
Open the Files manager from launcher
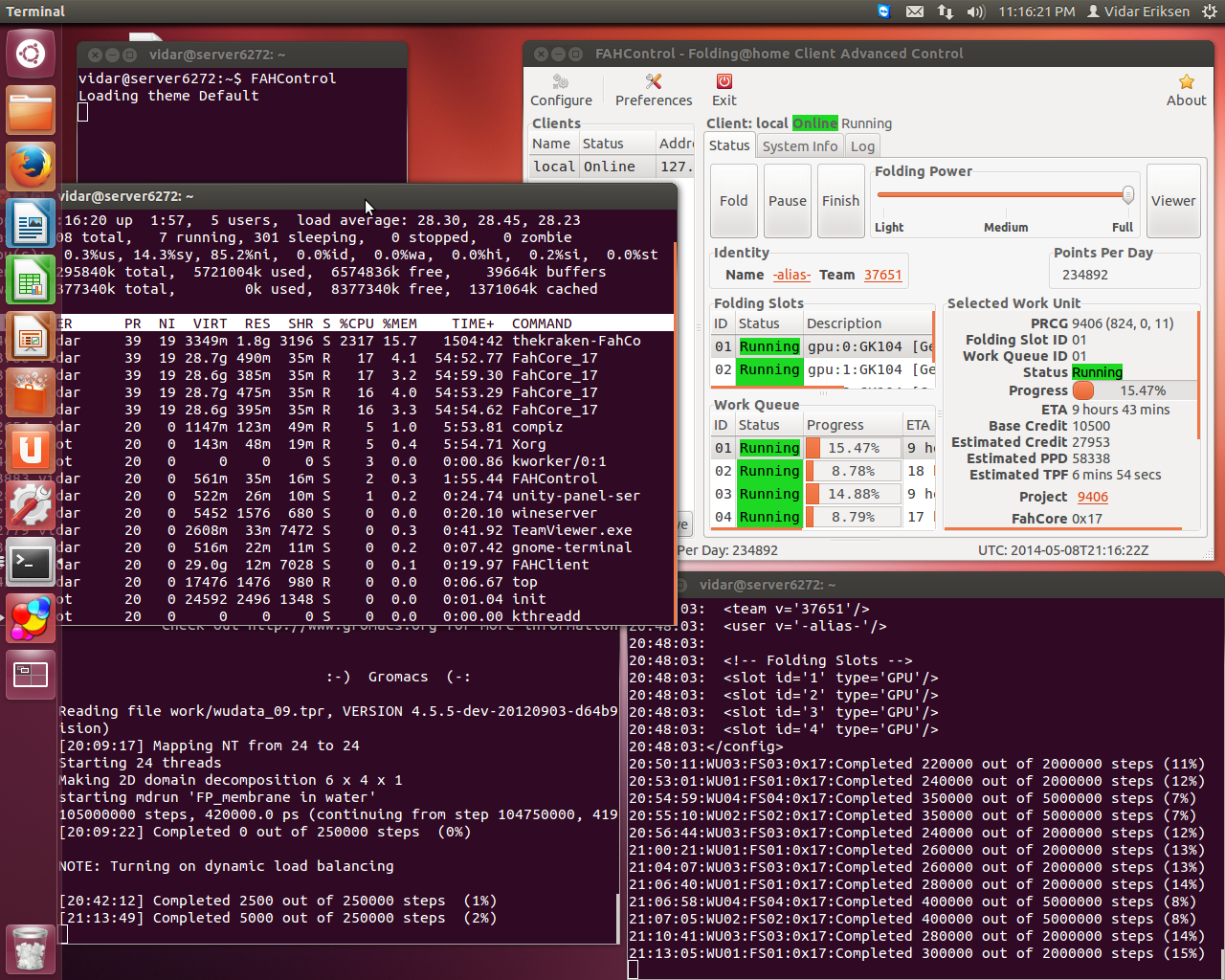(x=31, y=110)
